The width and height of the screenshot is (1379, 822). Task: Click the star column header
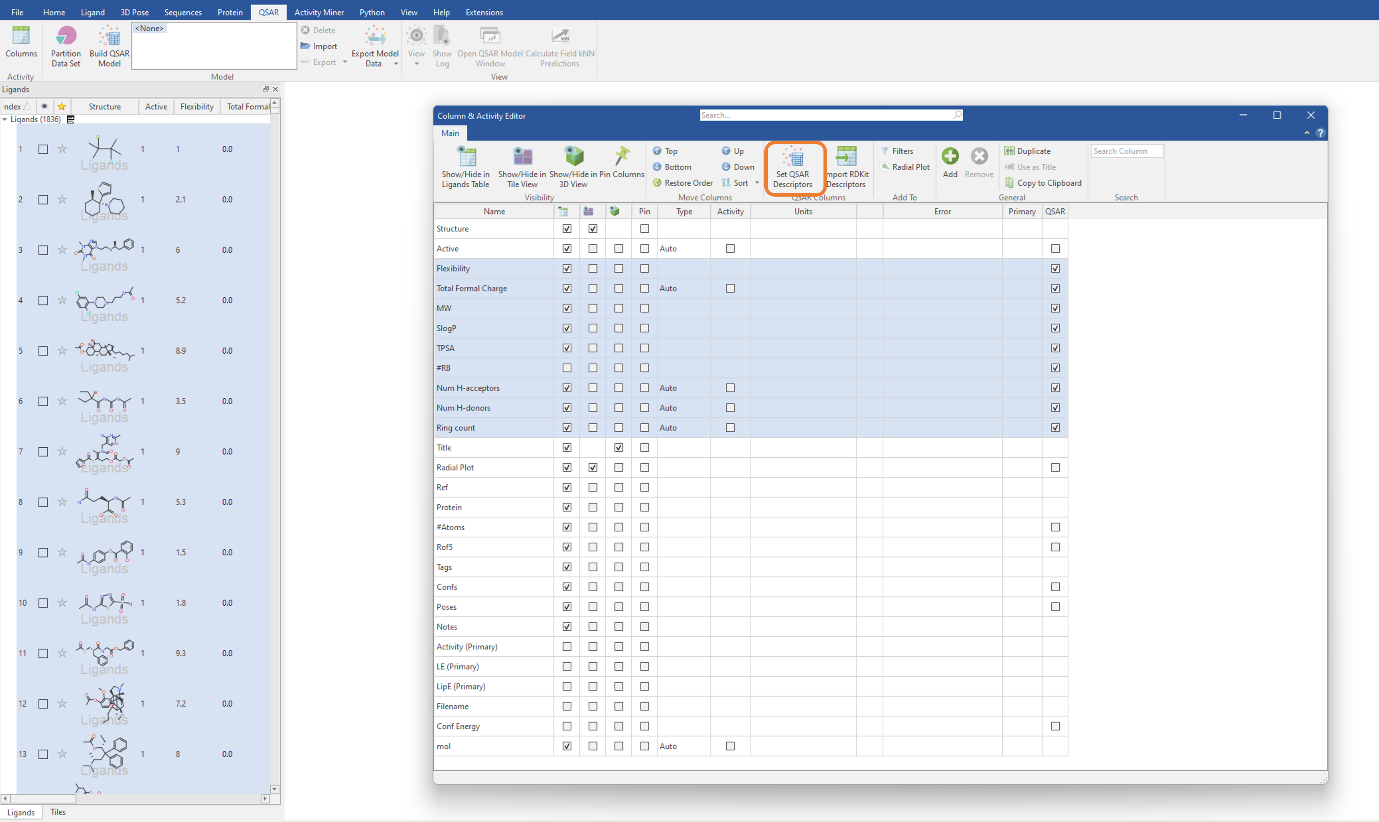tap(62, 106)
